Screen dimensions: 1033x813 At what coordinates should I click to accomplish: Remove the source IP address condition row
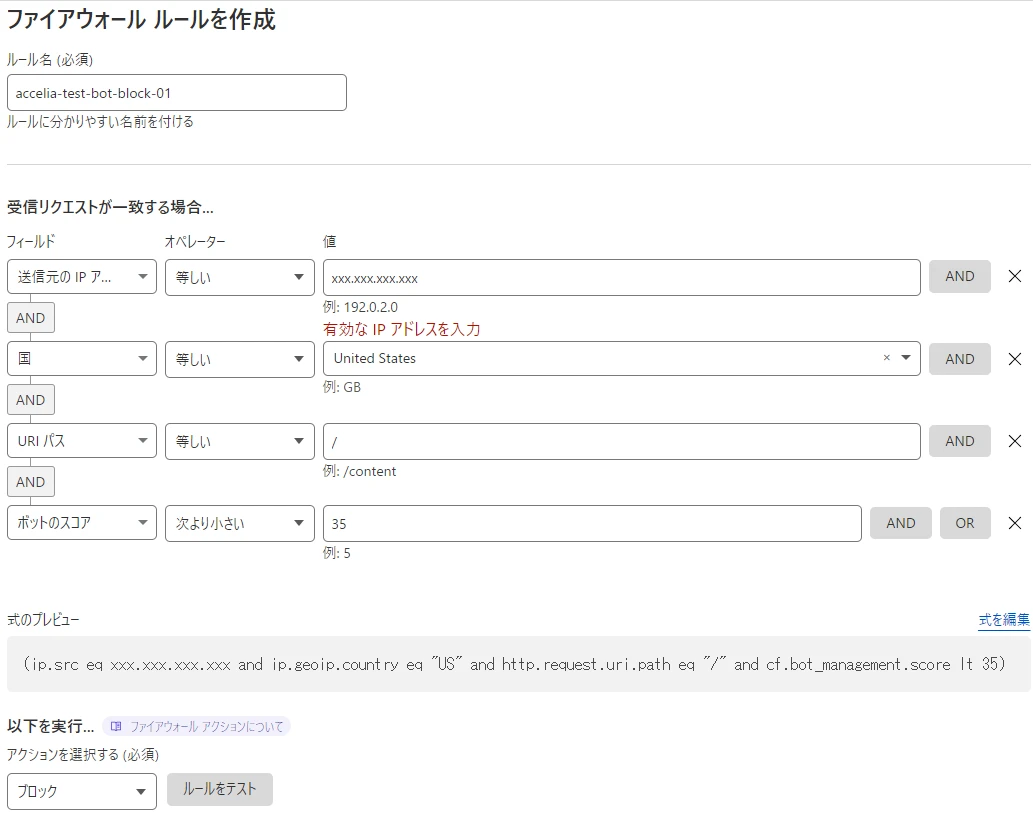pos(1014,277)
